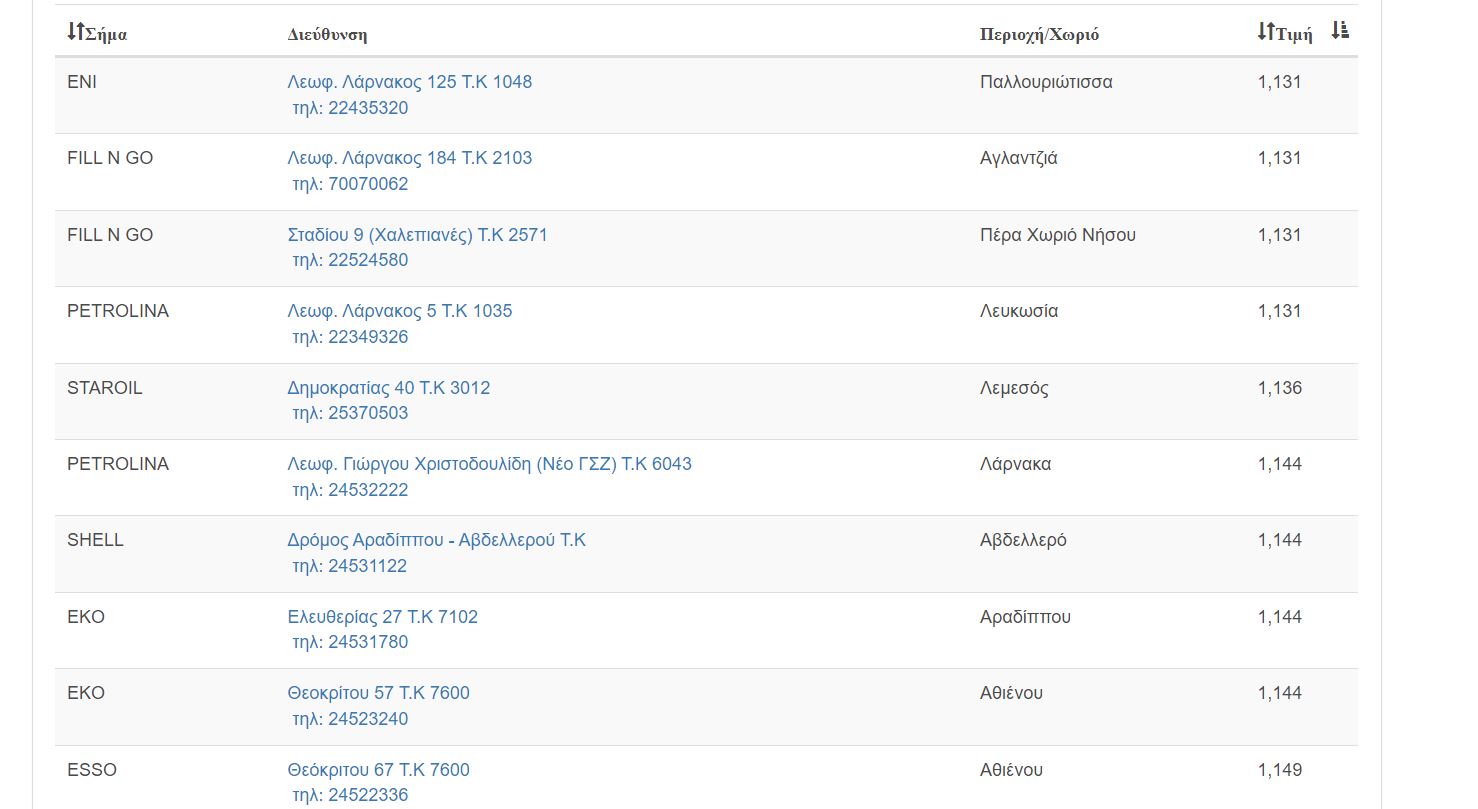Open Θεοκρίτου 57 Τ.Κ 7600 address link
Viewport: 1478px width, 809px height.
tap(378, 693)
